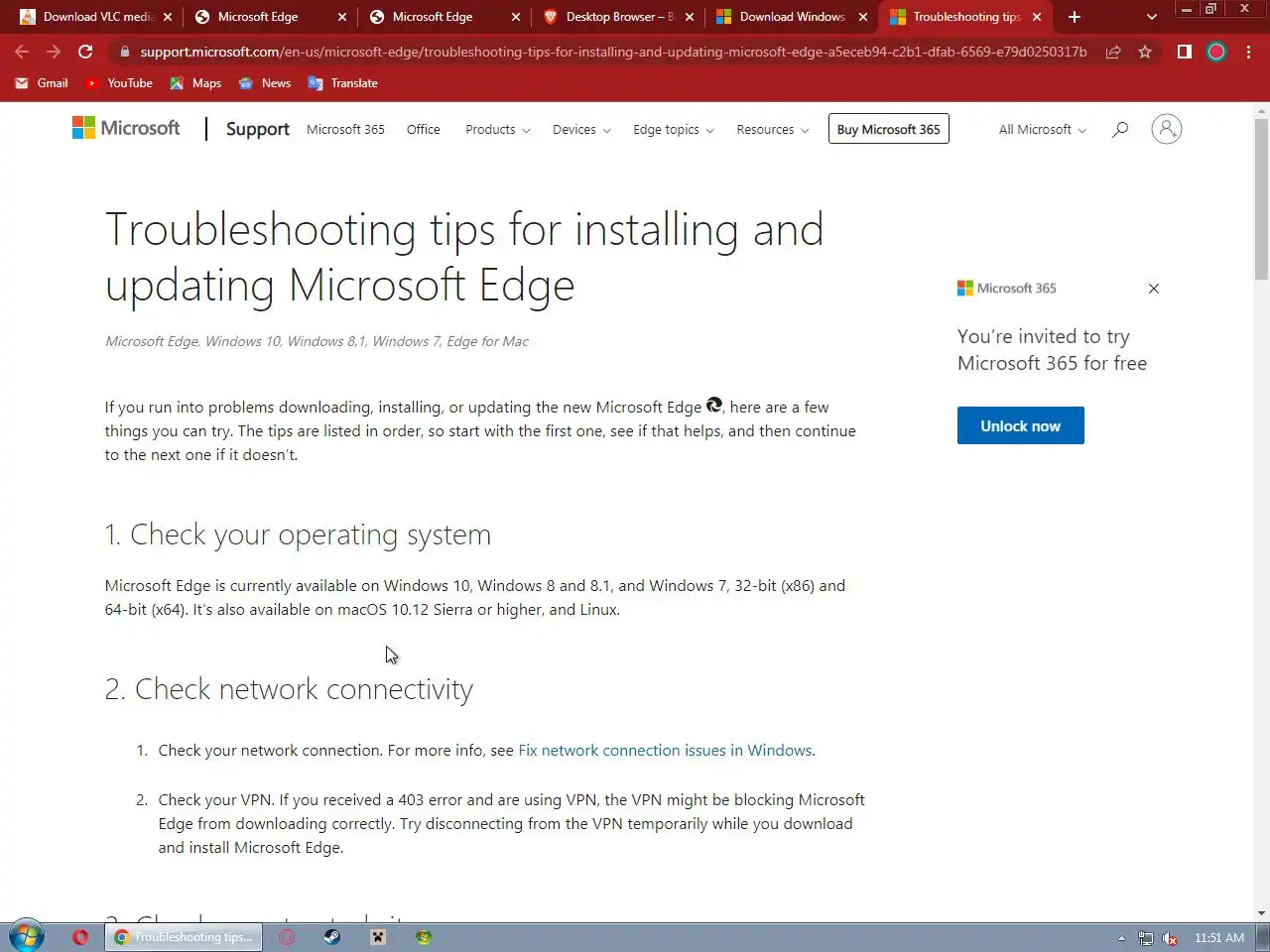Click the scrollbar down arrow

click(1261, 913)
